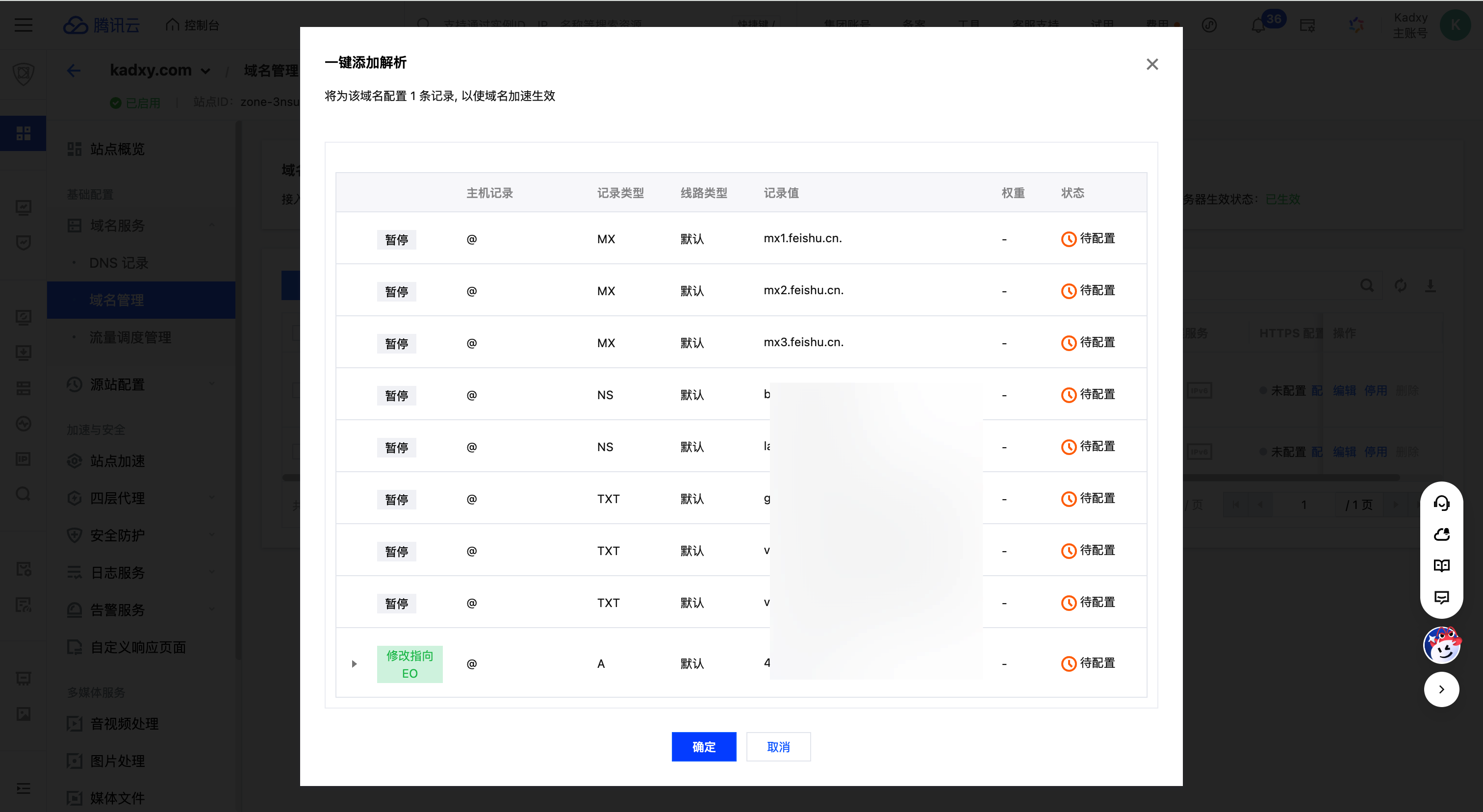Image resolution: width=1483 pixels, height=812 pixels.
Task: Click the feedback chat bubble icon
Action: [1441, 597]
